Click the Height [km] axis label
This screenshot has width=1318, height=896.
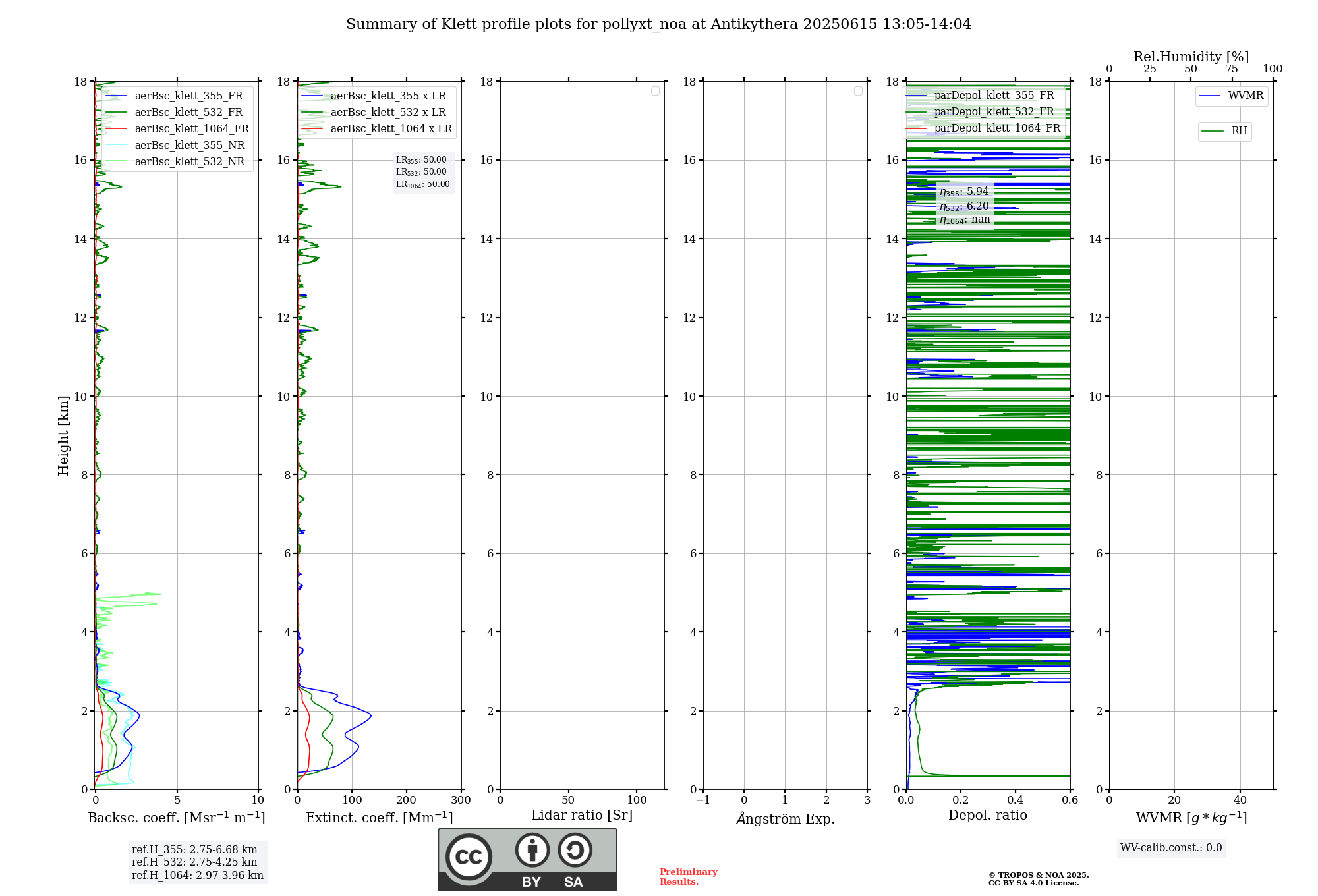[63, 435]
